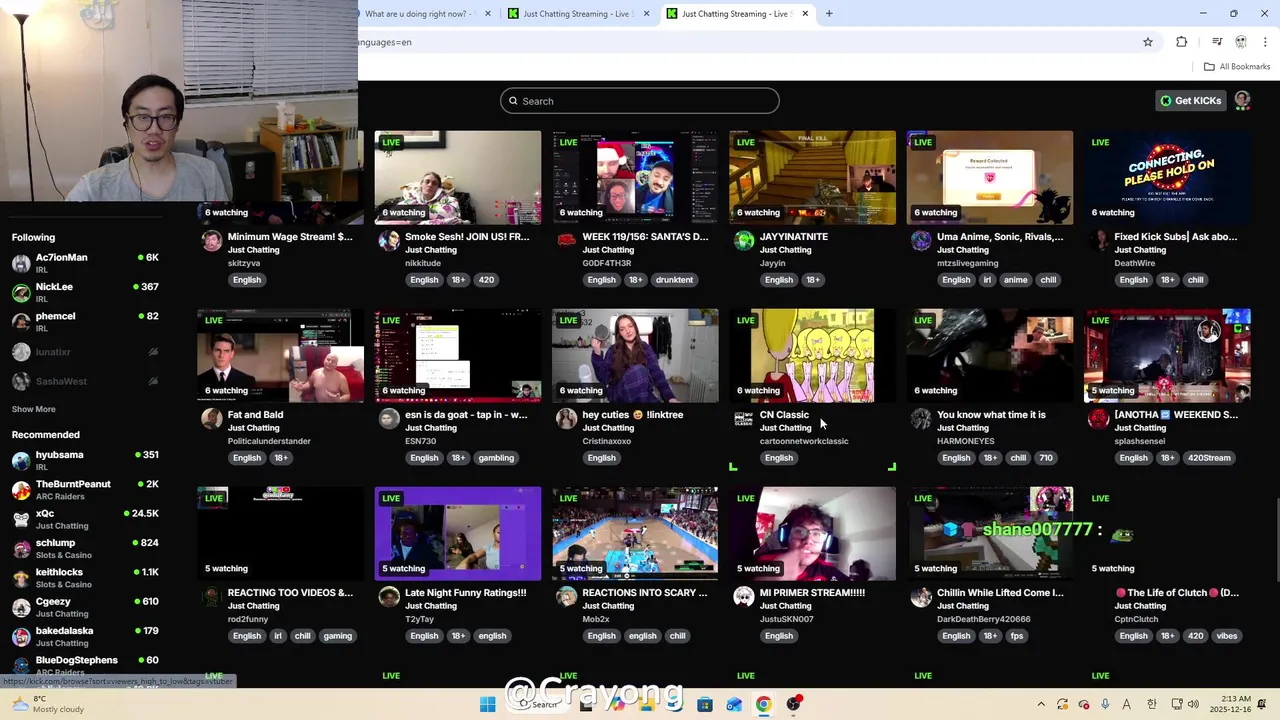This screenshot has height=720, width=1280.
Task: Open the All Bookmarks folder
Action: pos(1237,67)
